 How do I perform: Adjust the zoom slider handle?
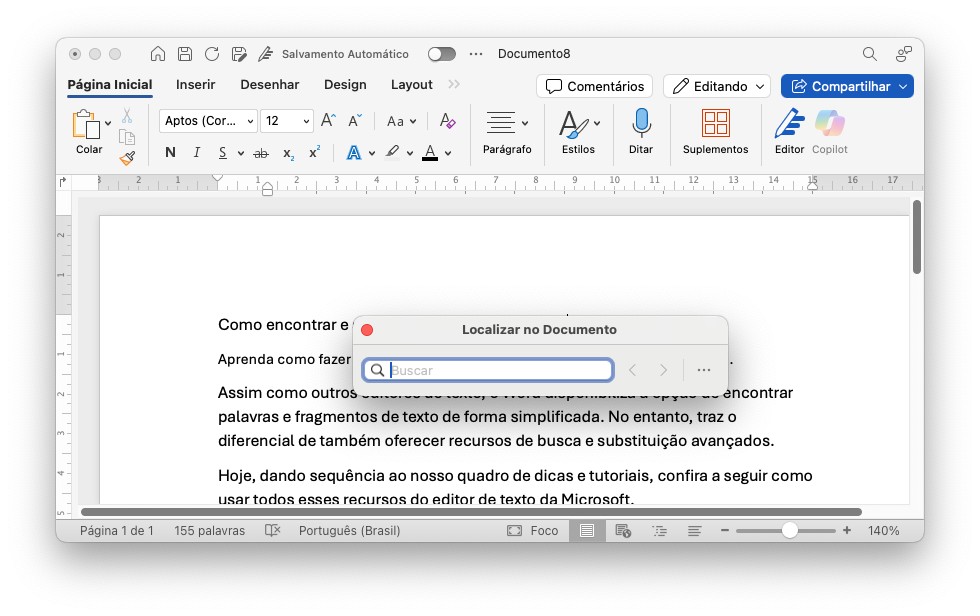[790, 531]
